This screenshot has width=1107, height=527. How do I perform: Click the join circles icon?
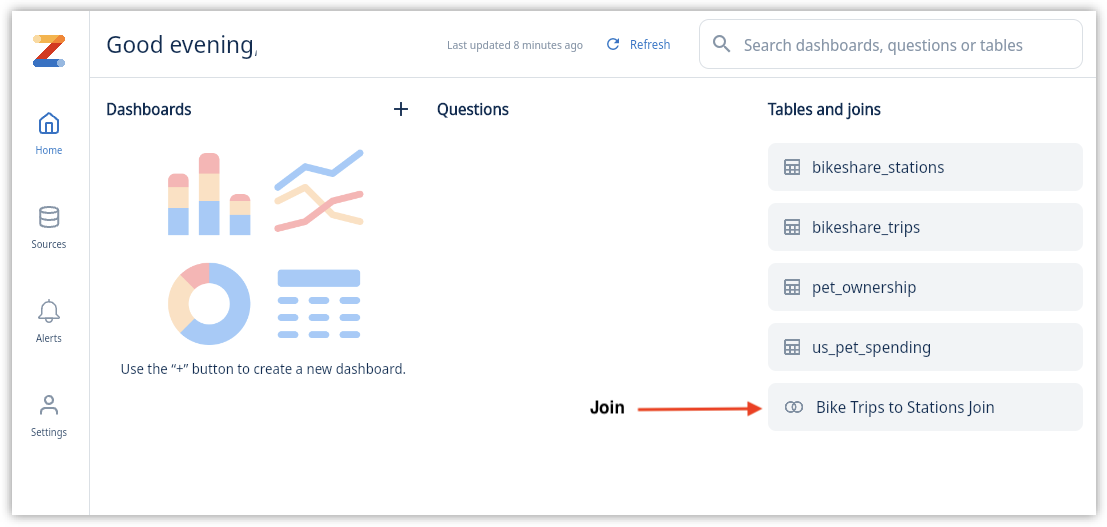pos(794,408)
